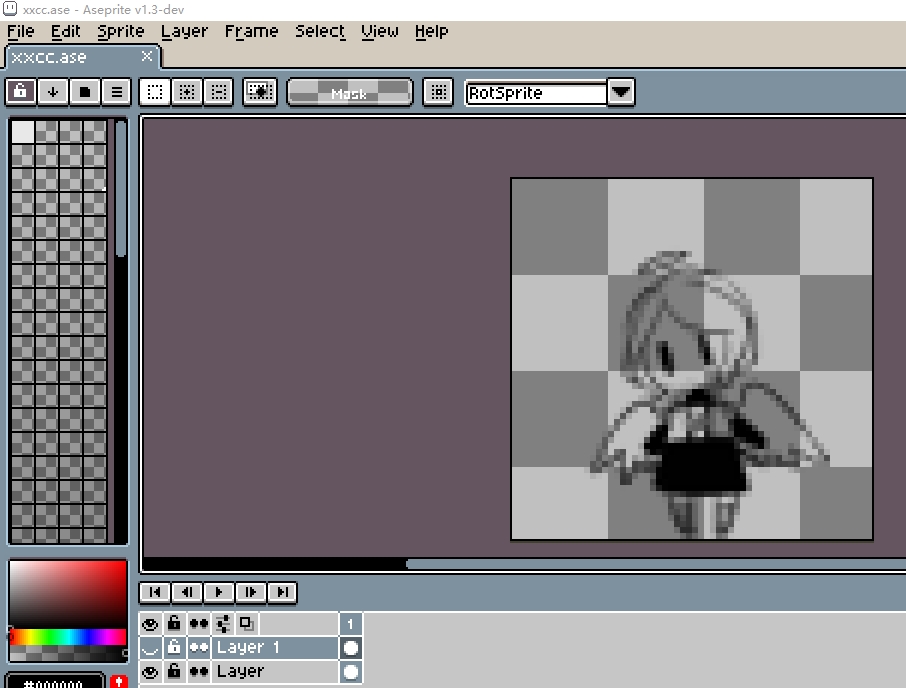The image size is (906, 688).
Task: Select the first white palette swatch
Action: point(23,132)
